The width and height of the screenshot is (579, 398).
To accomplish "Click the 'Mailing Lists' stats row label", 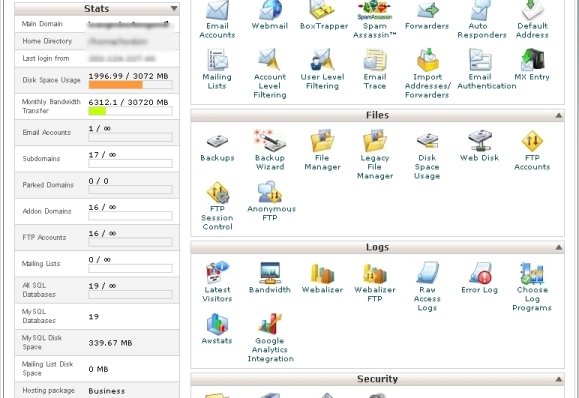I will click(x=41, y=264).
